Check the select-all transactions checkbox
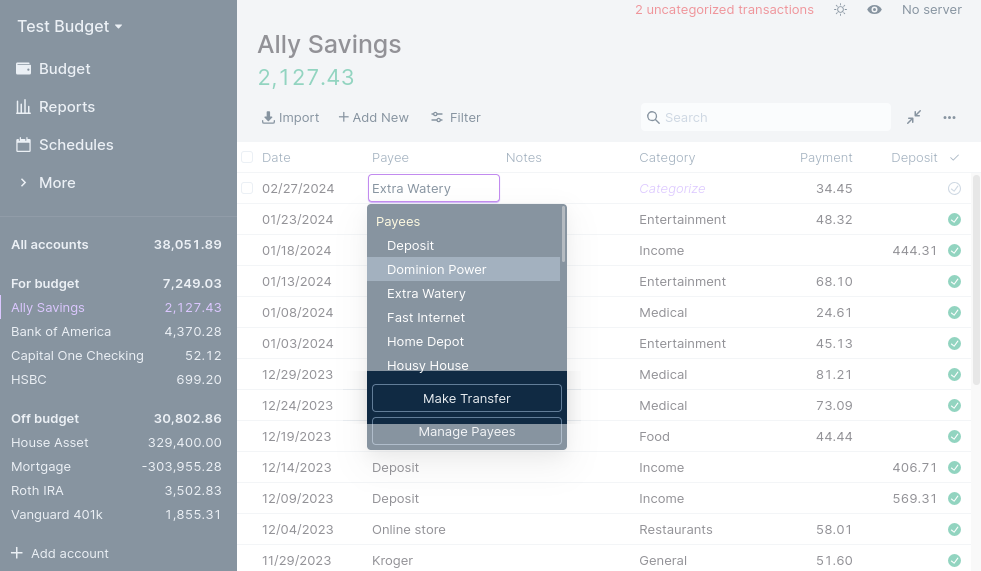This screenshot has width=981, height=571. coord(247,157)
